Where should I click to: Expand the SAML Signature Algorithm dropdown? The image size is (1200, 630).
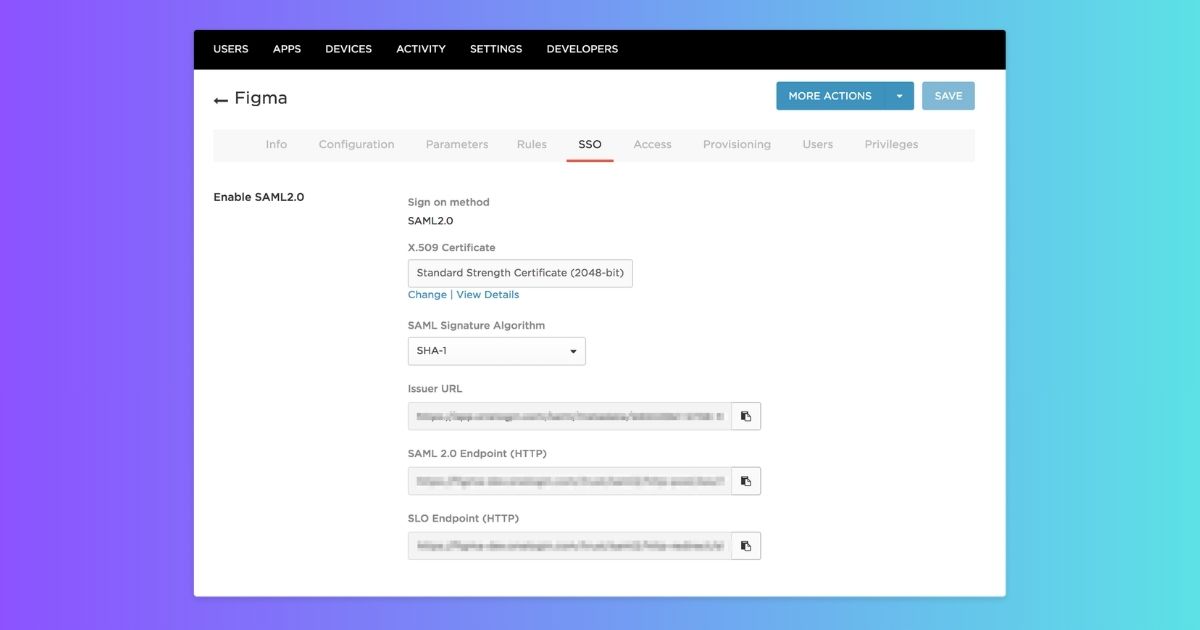(x=497, y=351)
